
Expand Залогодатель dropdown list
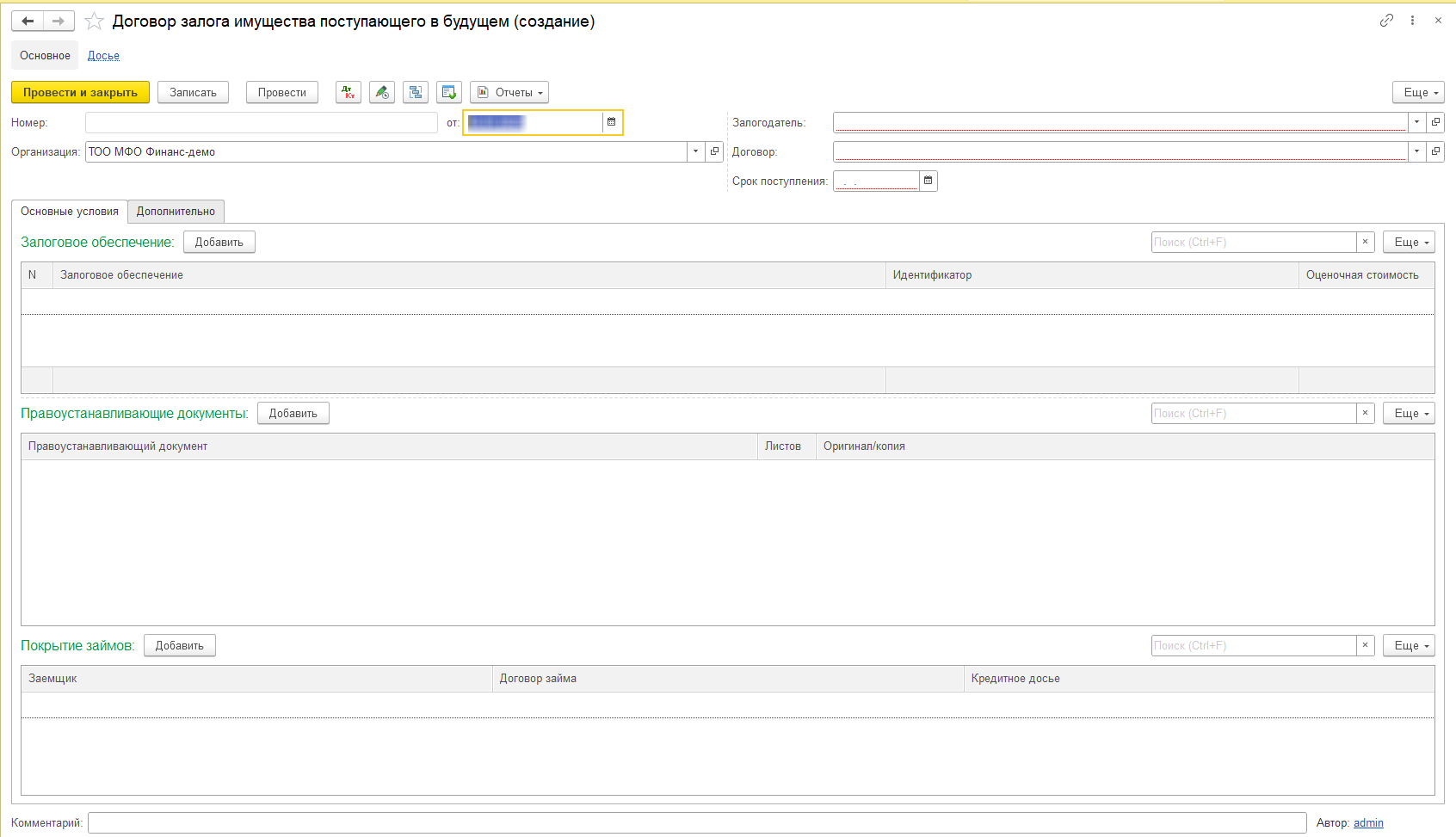pos(1416,122)
